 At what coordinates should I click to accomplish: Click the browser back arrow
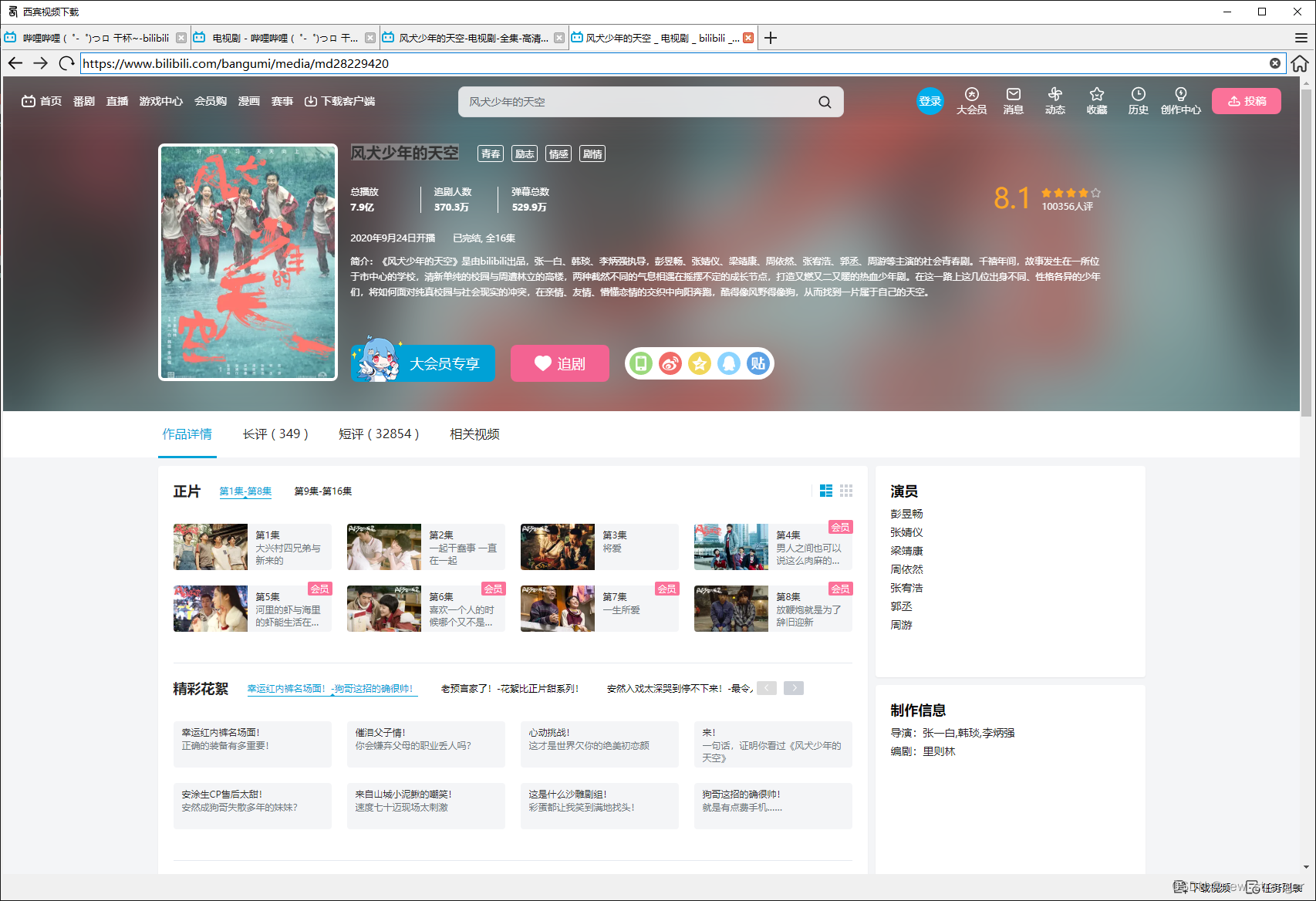[x=15, y=63]
